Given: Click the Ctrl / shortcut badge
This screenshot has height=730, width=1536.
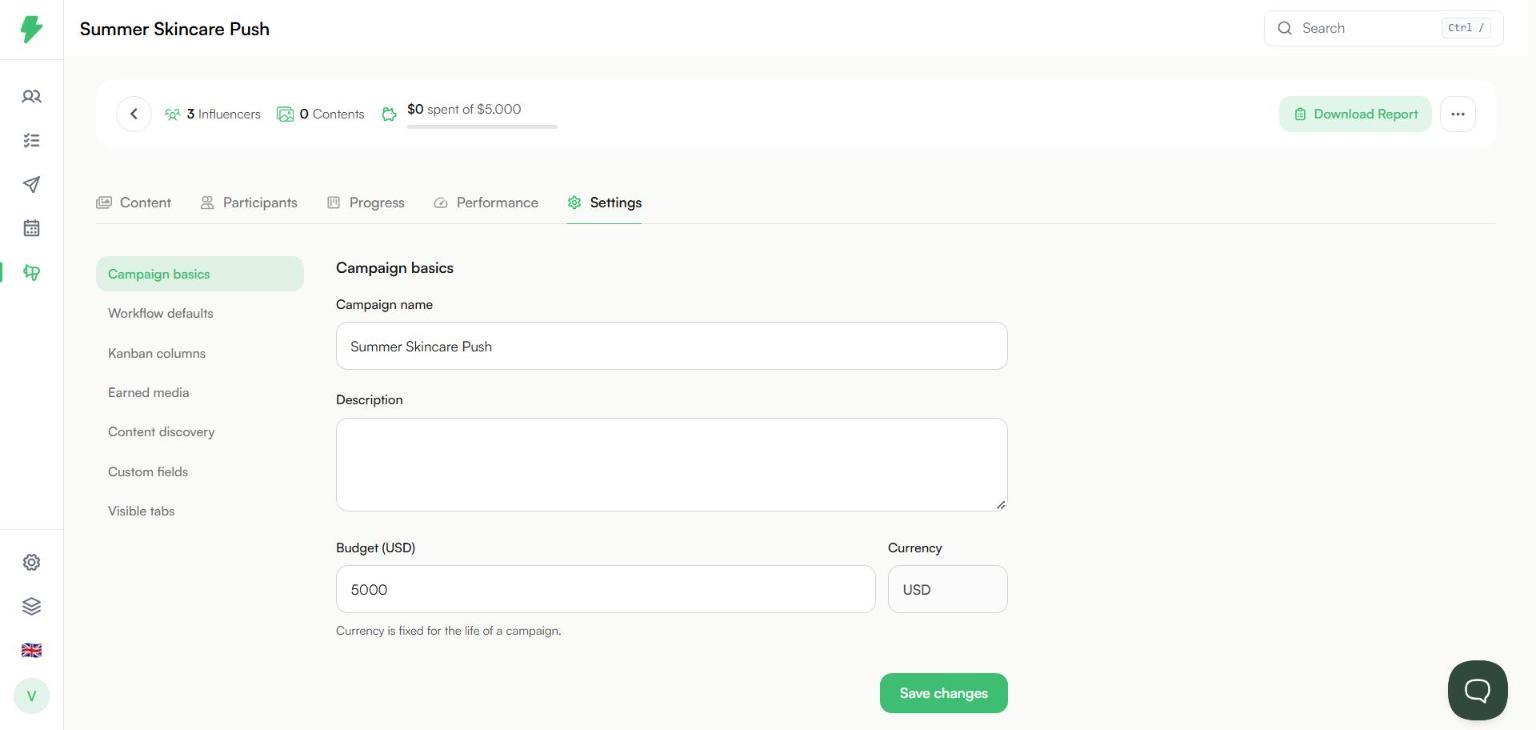Looking at the screenshot, I should [1466, 28].
